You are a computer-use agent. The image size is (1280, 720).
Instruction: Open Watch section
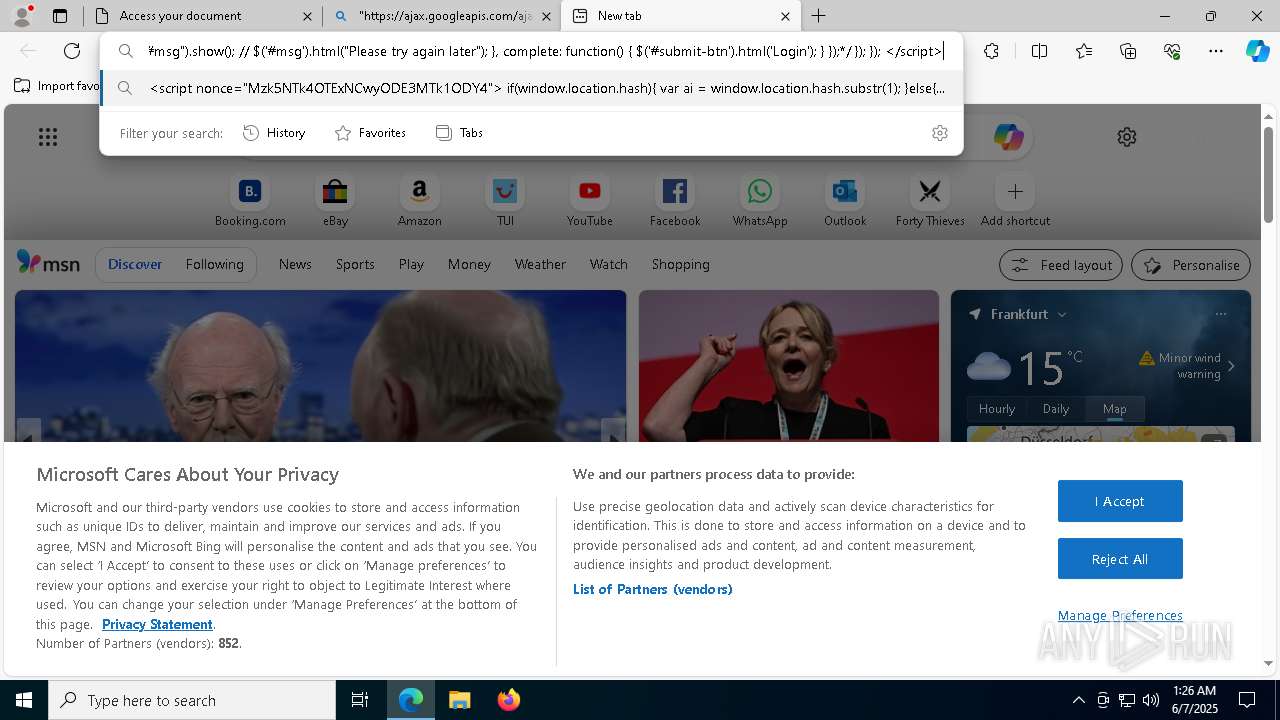click(x=608, y=265)
